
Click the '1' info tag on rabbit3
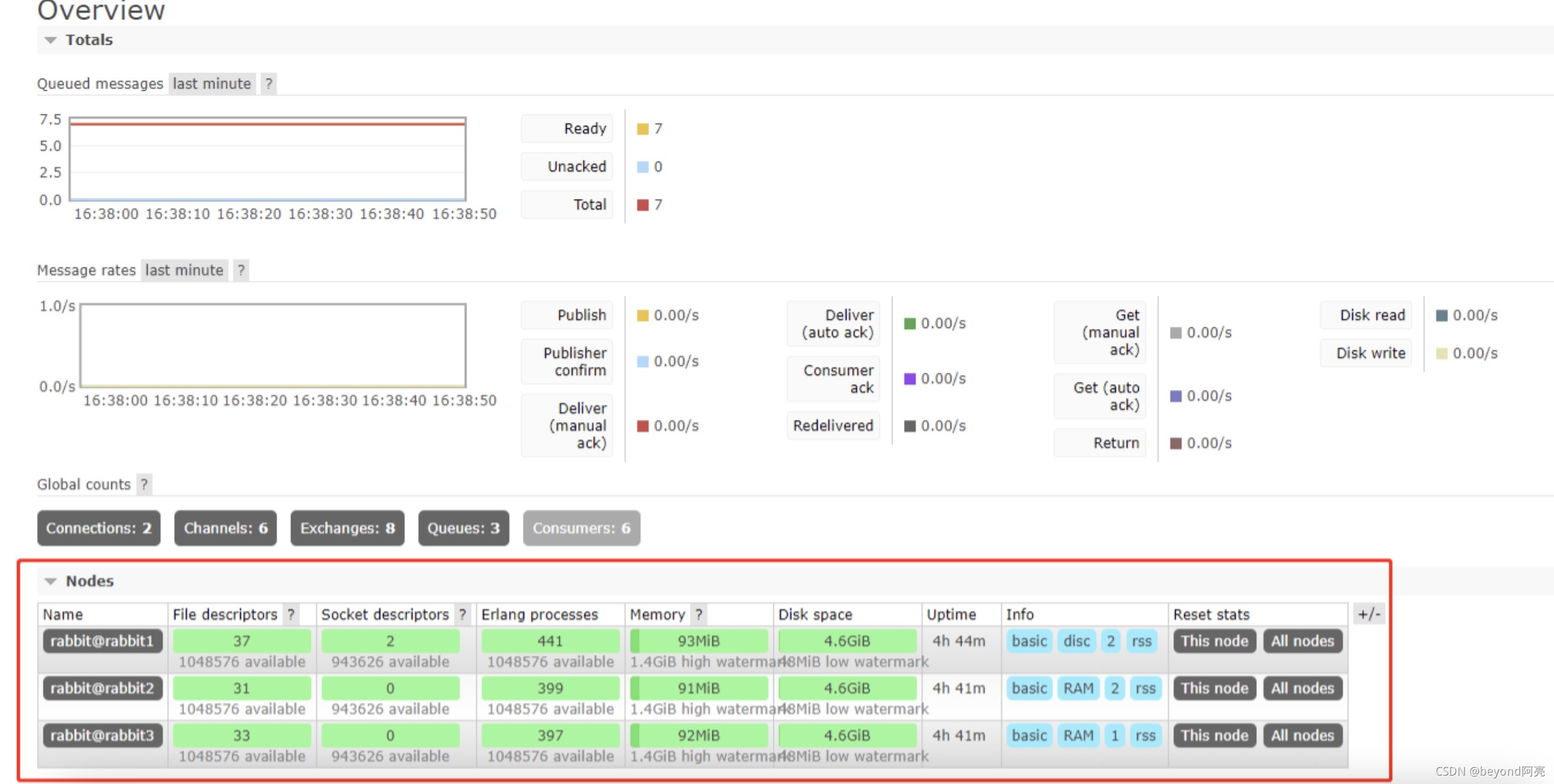(x=1114, y=736)
